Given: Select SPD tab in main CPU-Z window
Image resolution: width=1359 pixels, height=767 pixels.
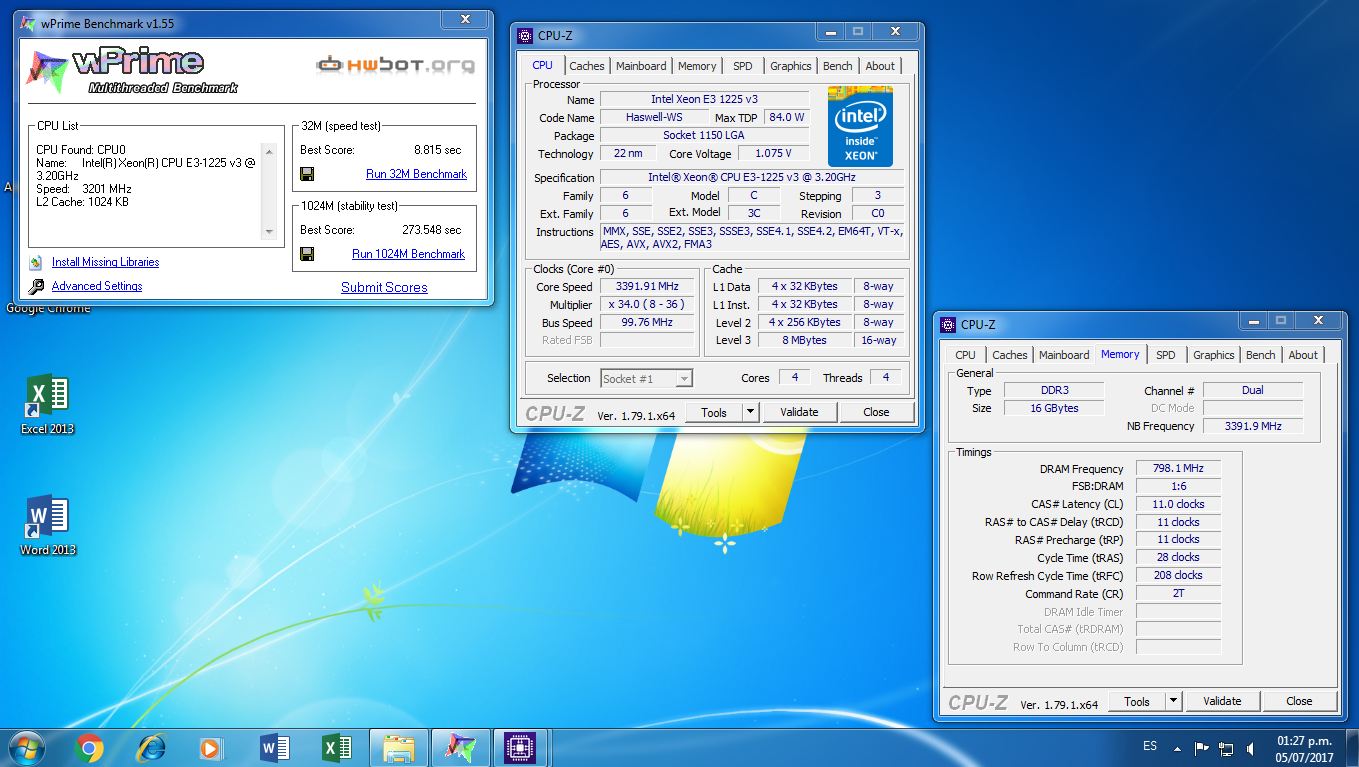Looking at the screenshot, I should [743, 66].
